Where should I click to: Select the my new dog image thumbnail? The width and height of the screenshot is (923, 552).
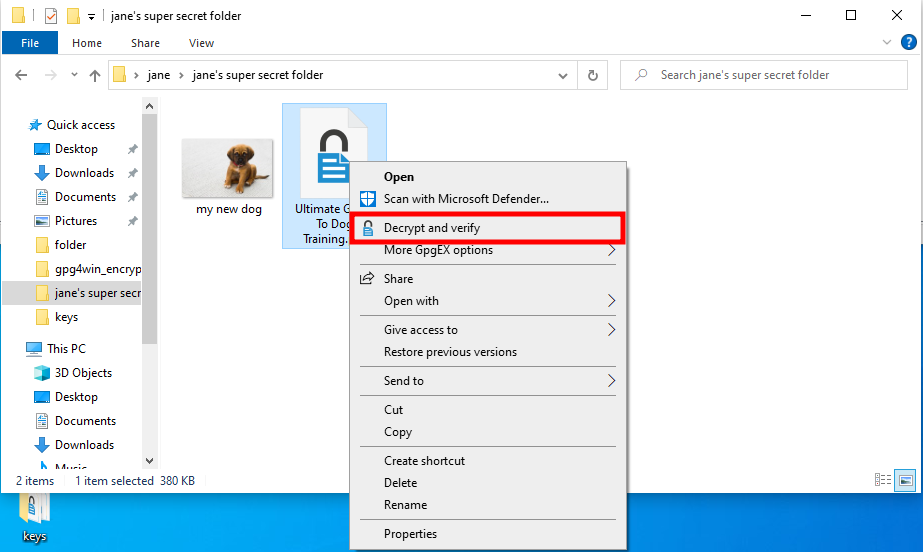click(227, 168)
